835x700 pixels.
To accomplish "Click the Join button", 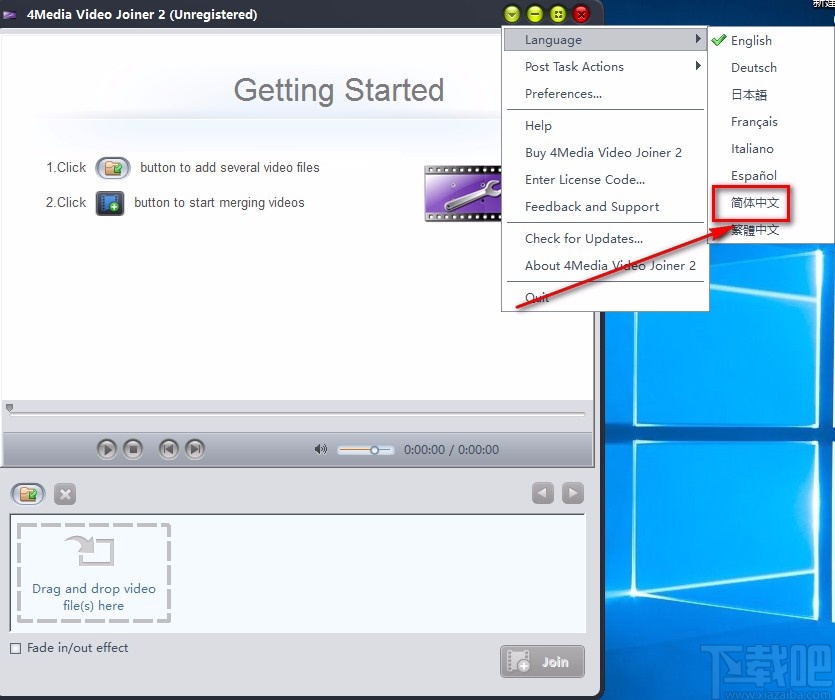I will (x=542, y=662).
